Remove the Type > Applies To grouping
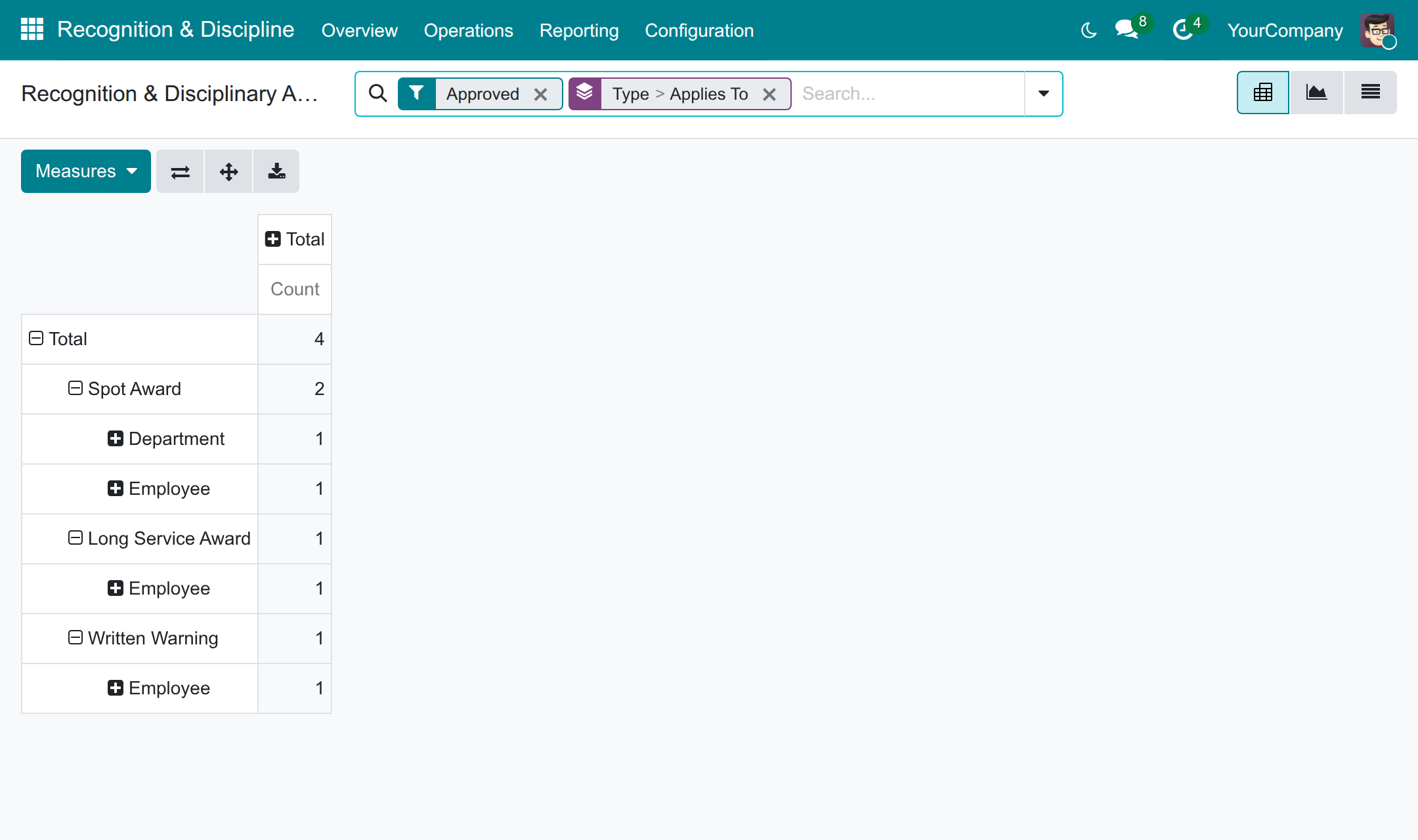The height and width of the screenshot is (840, 1418). click(769, 94)
